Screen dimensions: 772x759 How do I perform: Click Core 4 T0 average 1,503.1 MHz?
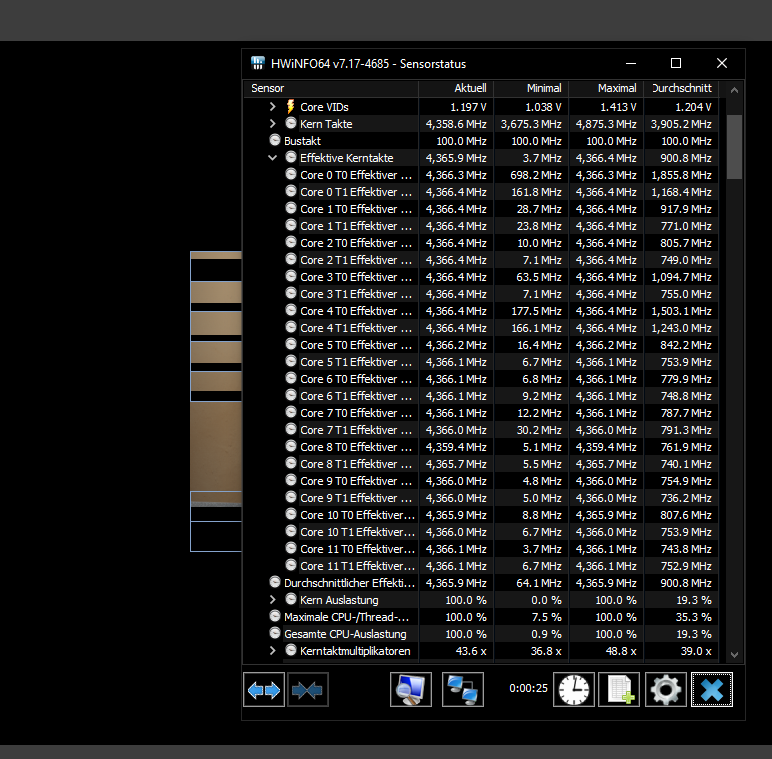point(681,311)
